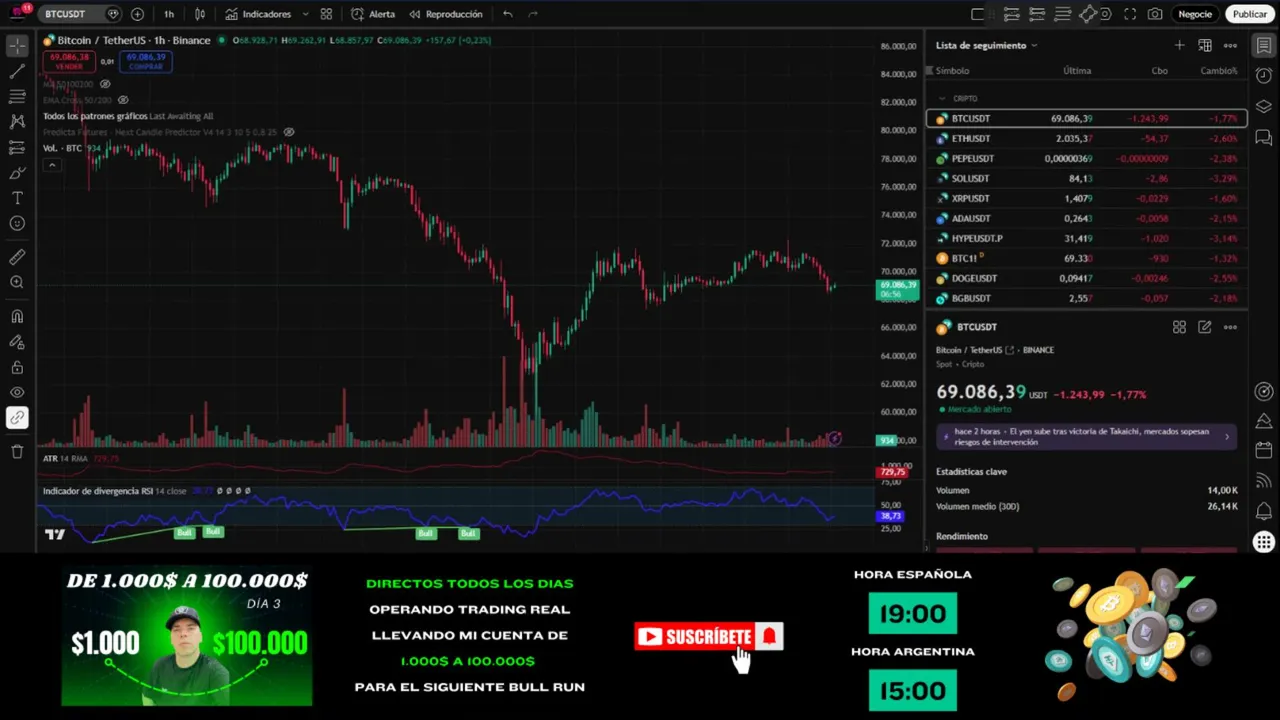Open chat bubbles icon in right sidebar

pos(1264,138)
